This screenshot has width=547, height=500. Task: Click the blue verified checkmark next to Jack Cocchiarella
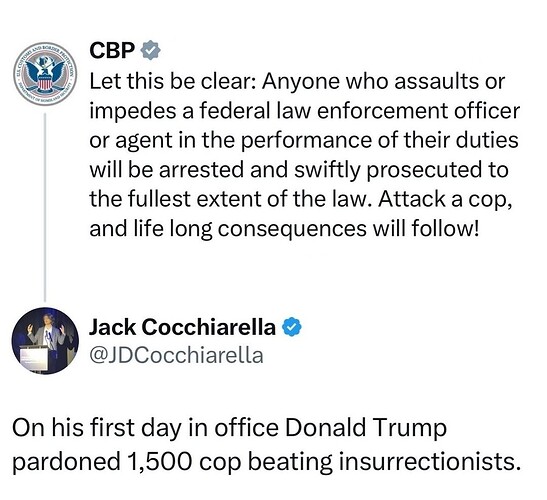click(292, 327)
